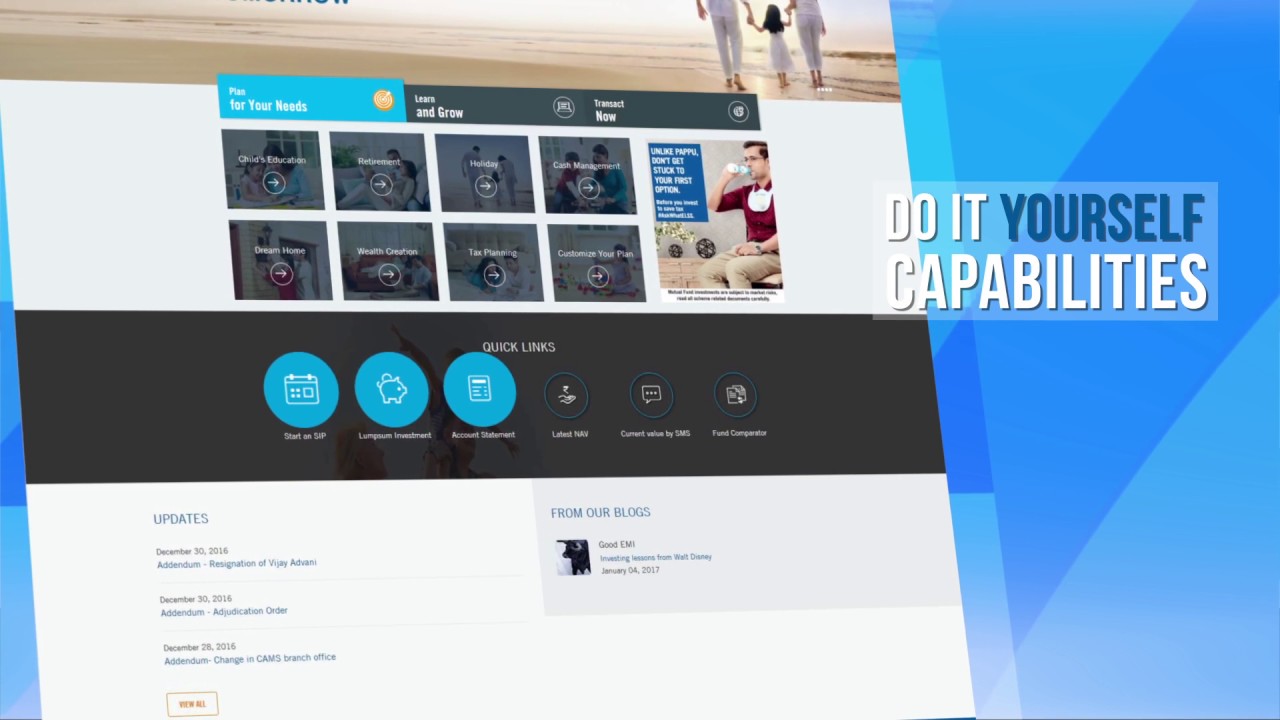
Task: Click the FROM OUR BLOGS heading
Action: point(600,512)
